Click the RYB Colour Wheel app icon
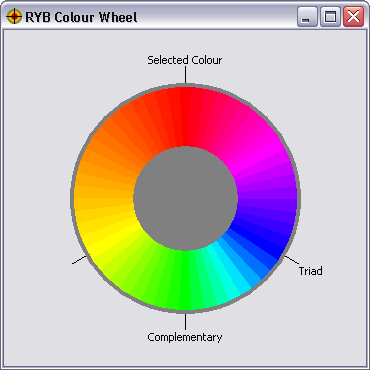This screenshot has height=370, width=370. 14,17
